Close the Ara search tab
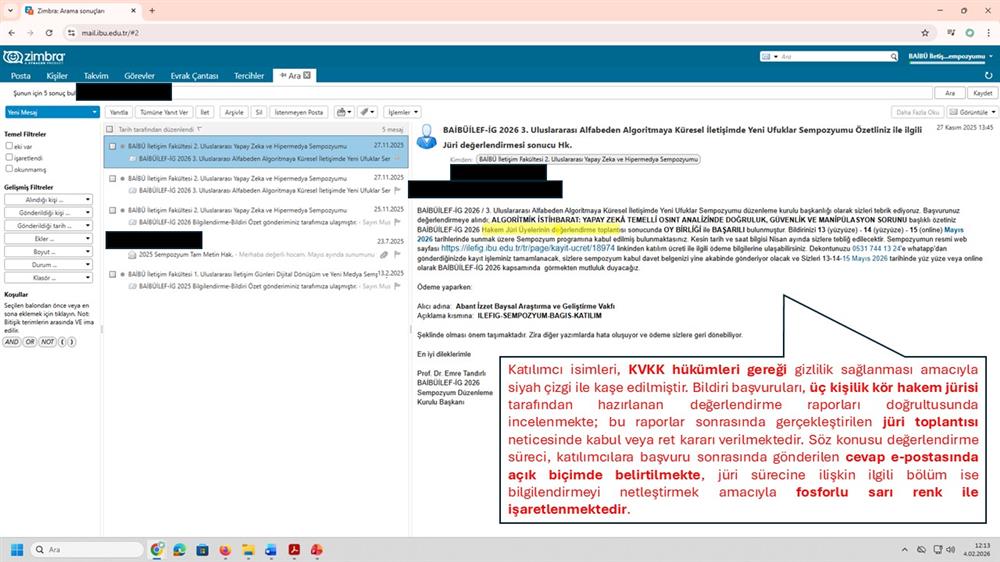The image size is (1000, 562). [x=308, y=75]
